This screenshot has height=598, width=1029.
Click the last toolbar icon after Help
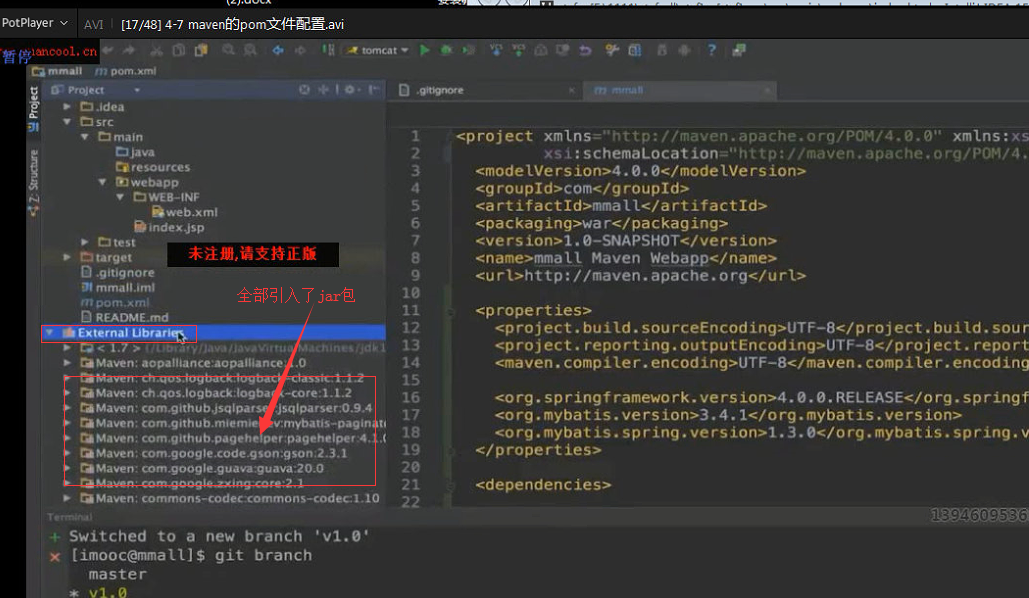[739, 50]
